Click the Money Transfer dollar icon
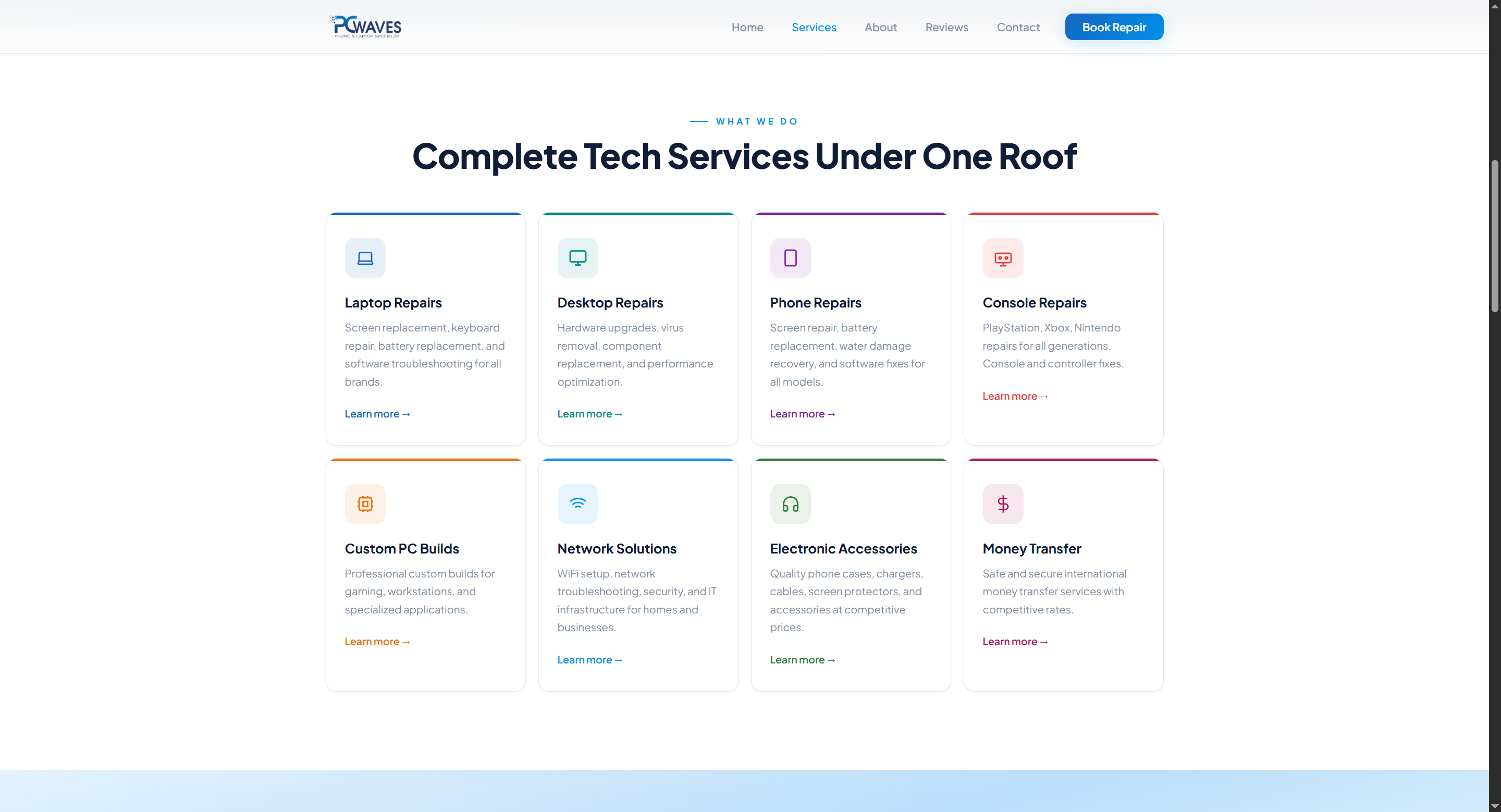Viewport: 1501px width, 812px height. pos(1003,503)
